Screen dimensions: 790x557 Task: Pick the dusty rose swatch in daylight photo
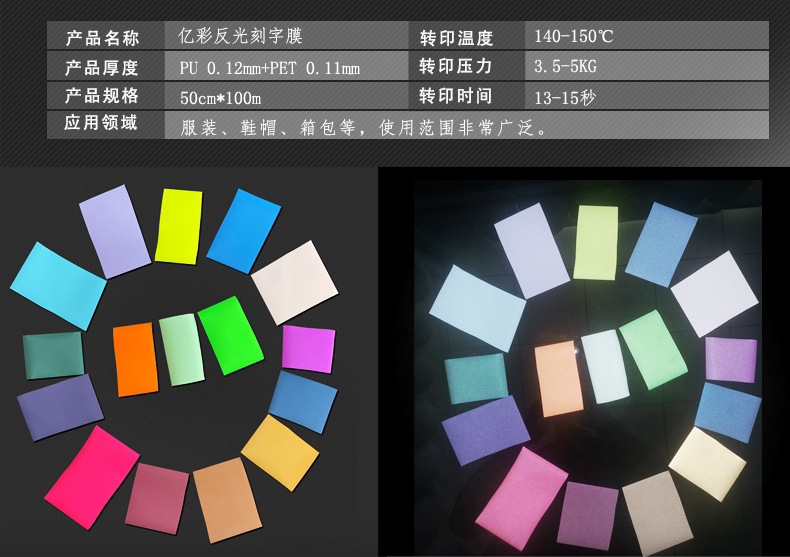tap(157, 498)
